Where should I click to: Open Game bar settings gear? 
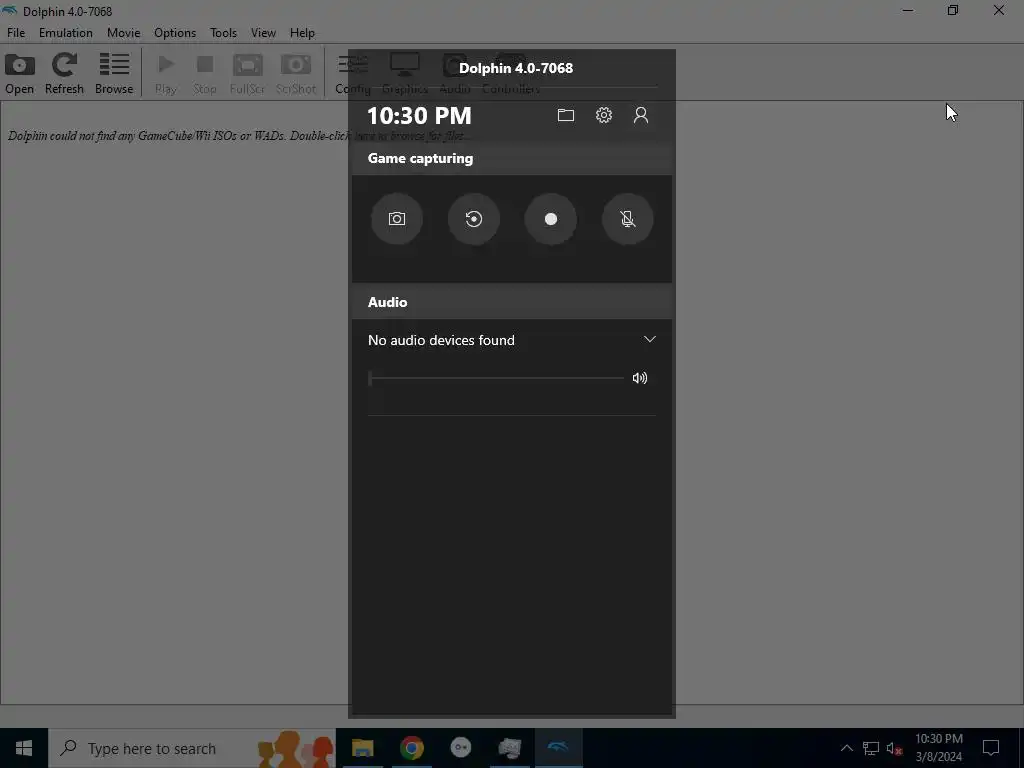(x=603, y=116)
